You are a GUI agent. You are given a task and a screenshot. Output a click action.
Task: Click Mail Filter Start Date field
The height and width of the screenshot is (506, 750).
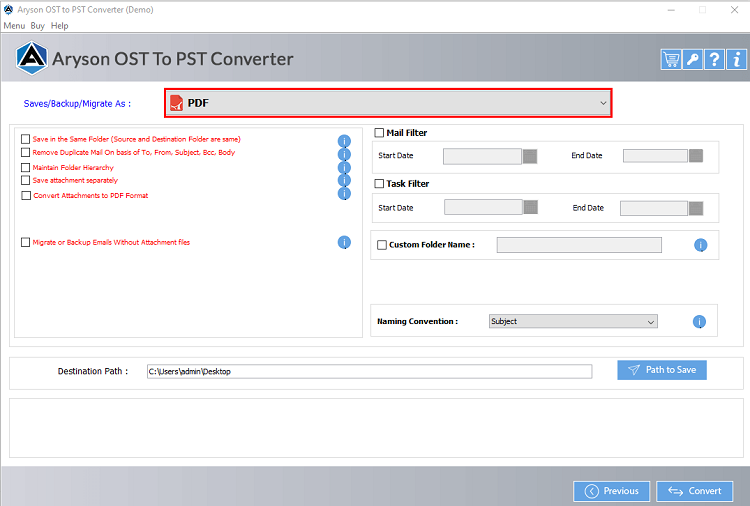482,156
